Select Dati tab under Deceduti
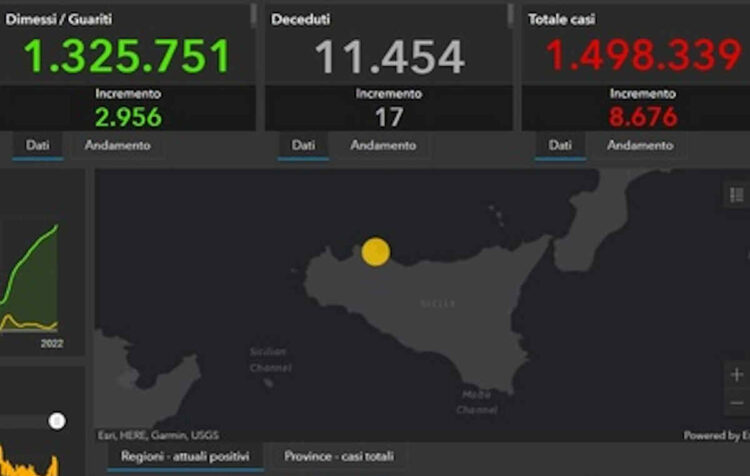 (303, 146)
